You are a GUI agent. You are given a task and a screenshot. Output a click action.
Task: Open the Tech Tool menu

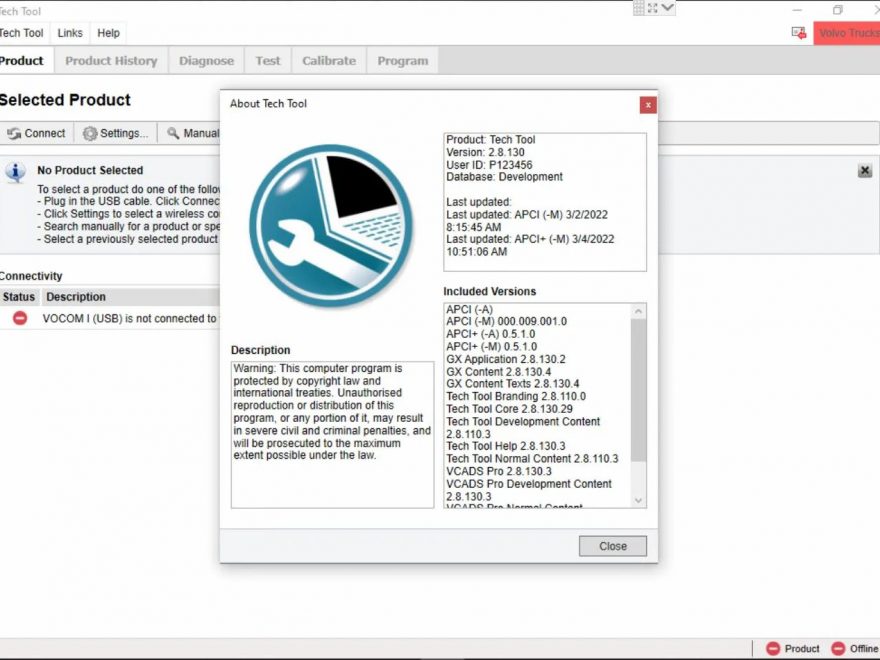[22, 33]
